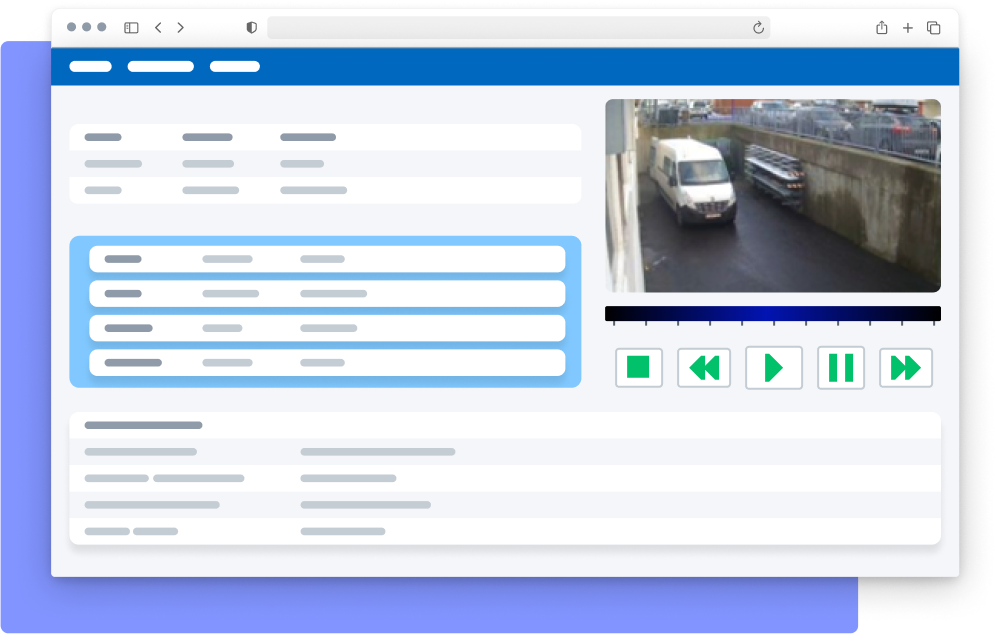The image size is (1000, 634).
Task: Click the privacy shield icon
Action: (251, 28)
